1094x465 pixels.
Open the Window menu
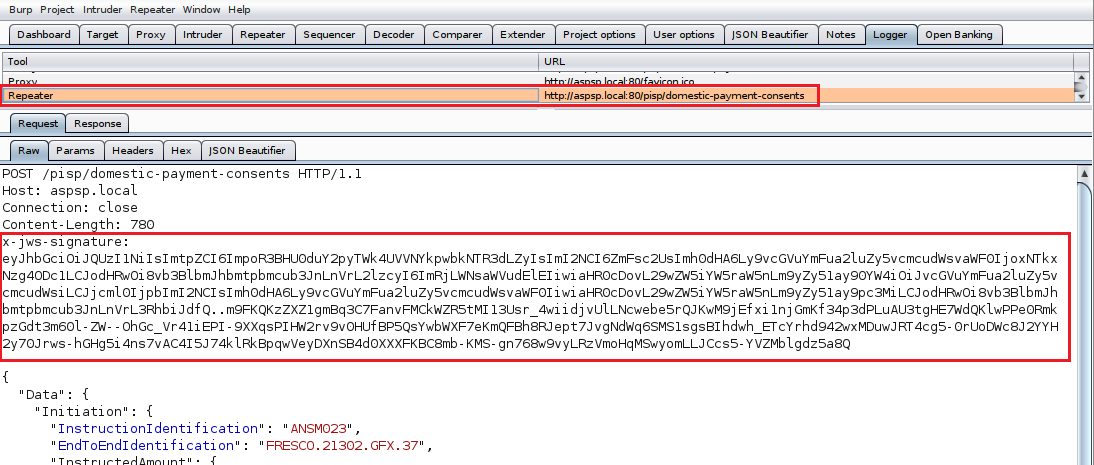click(202, 10)
